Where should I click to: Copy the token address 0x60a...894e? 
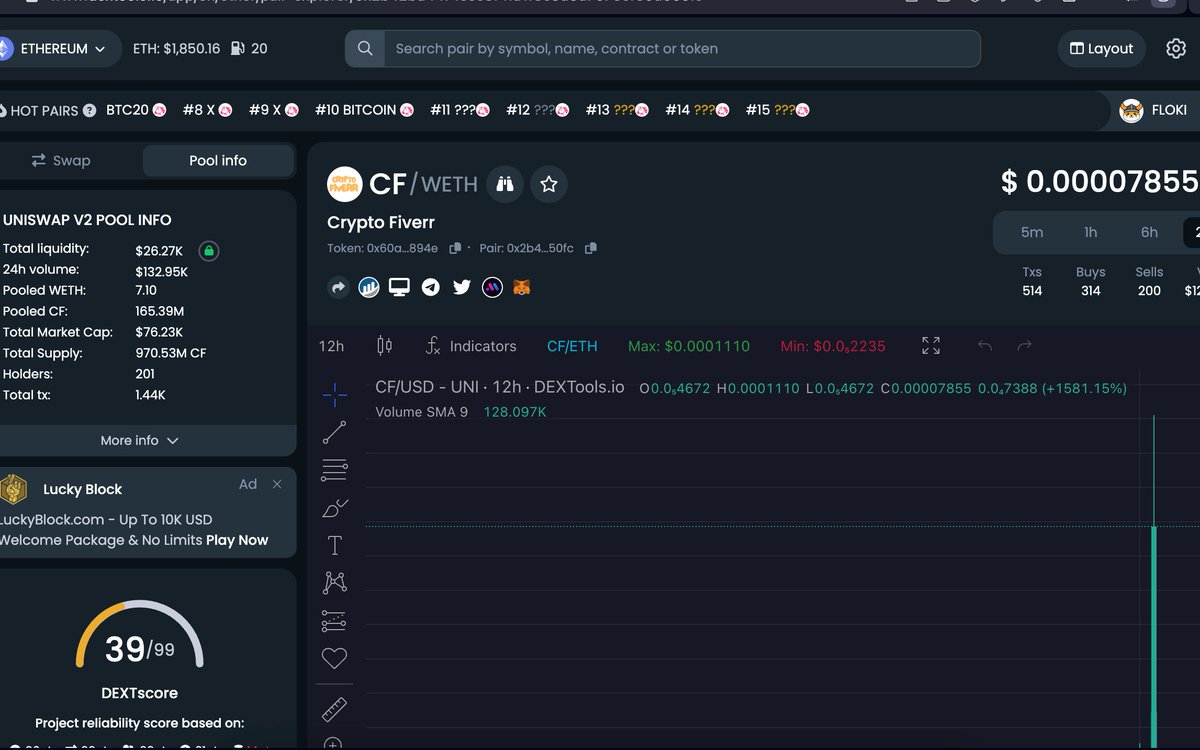(x=455, y=248)
